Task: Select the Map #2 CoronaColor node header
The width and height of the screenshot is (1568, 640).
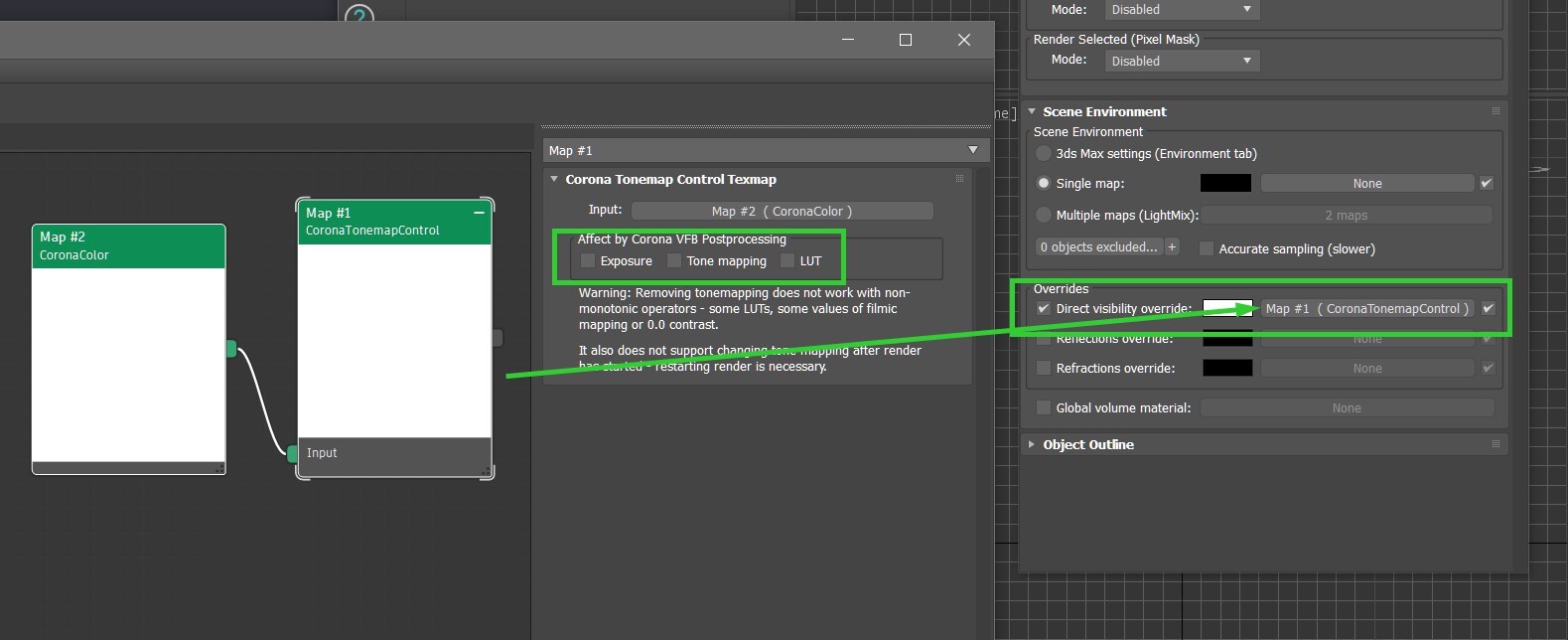Action: click(129, 245)
